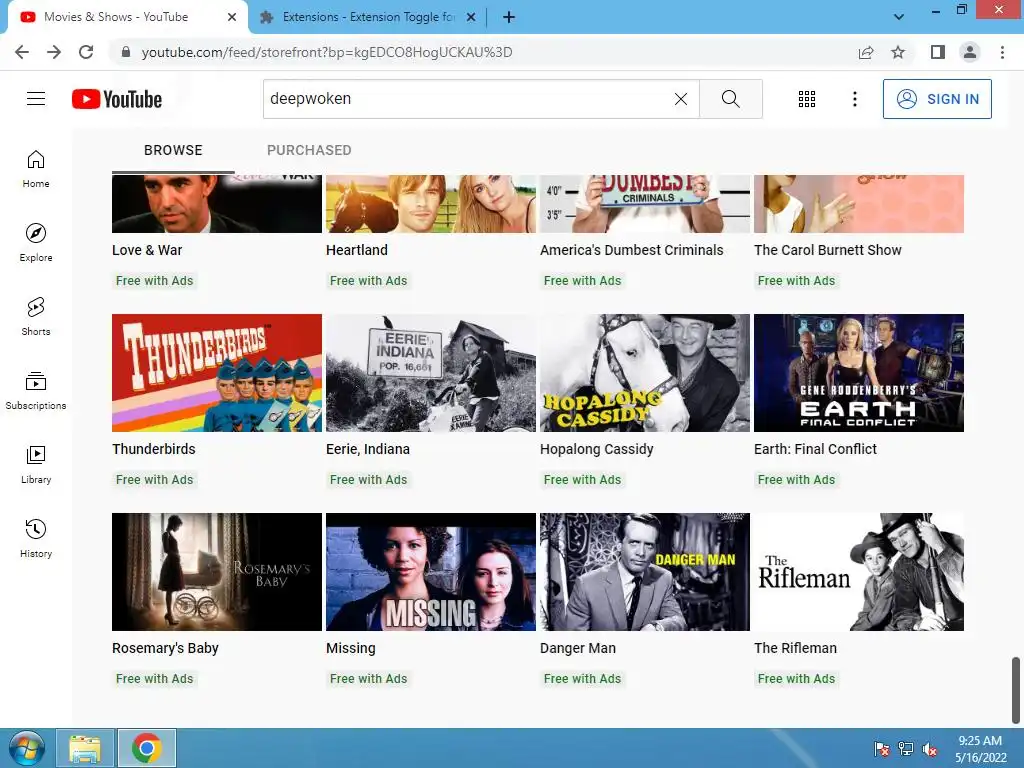This screenshot has height=768, width=1024.
Task: Share this page from the address bar
Action: tap(866, 52)
